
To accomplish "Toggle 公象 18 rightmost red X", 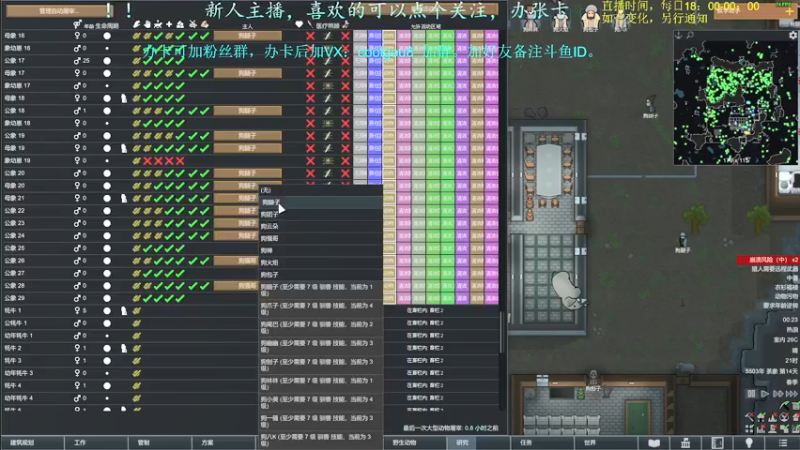I will point(345,111).
